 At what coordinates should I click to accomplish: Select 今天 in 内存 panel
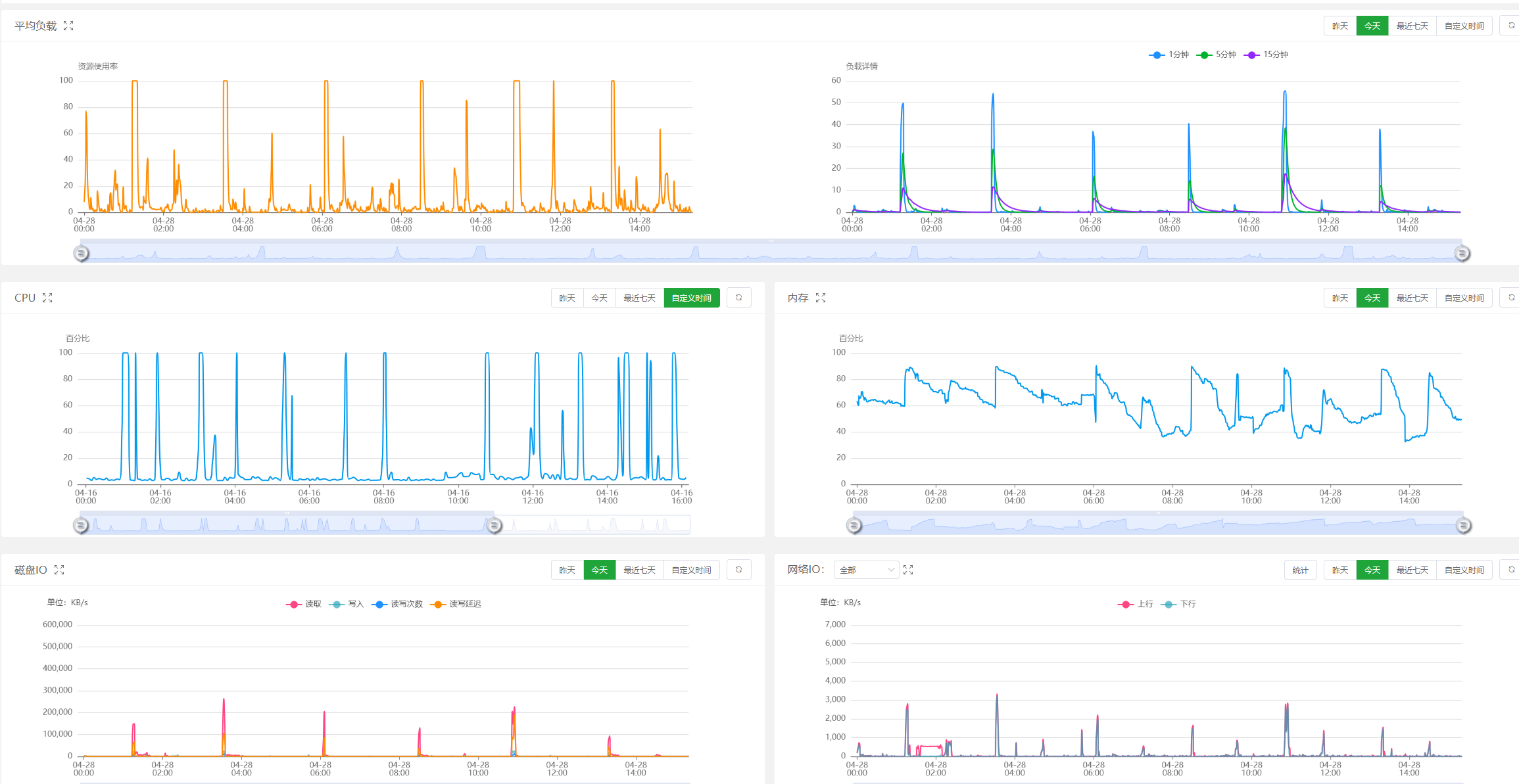click(x=1372, y=298)
